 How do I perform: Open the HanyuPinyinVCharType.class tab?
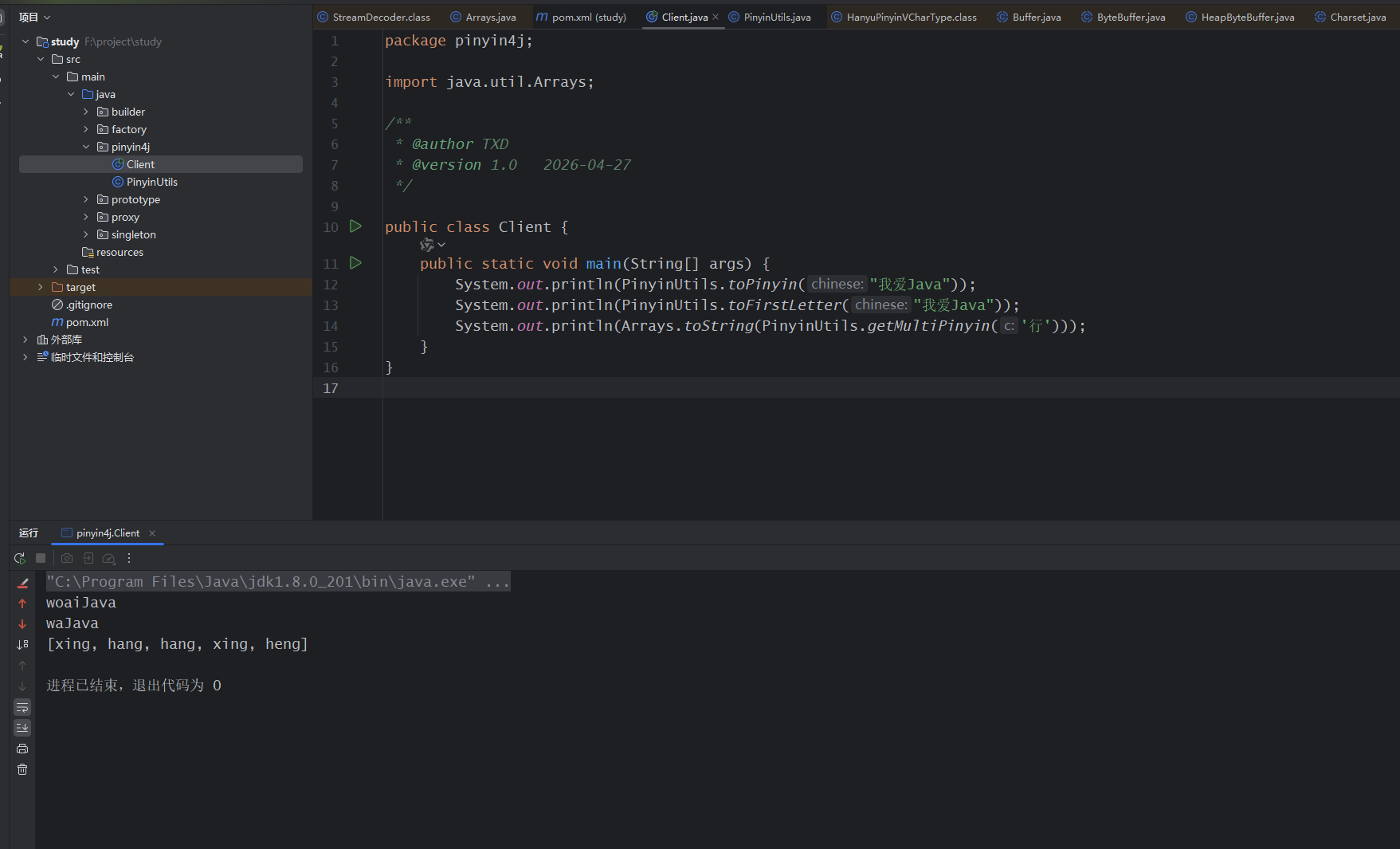[904, 17]
